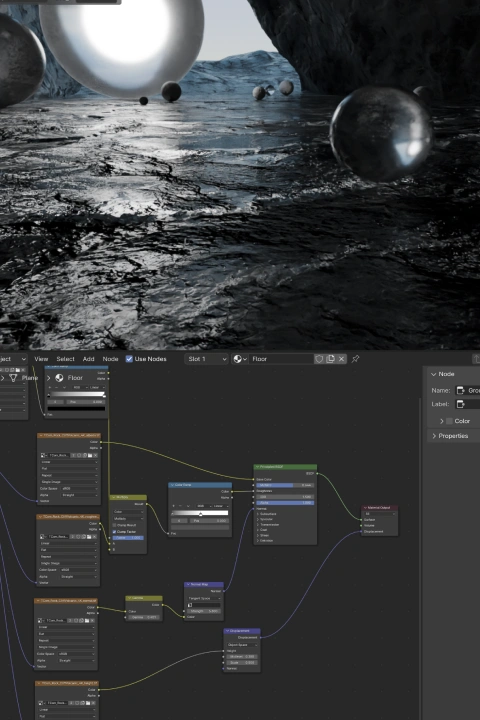Disable Clamp Factor in Multiply node

pos(114,532)
